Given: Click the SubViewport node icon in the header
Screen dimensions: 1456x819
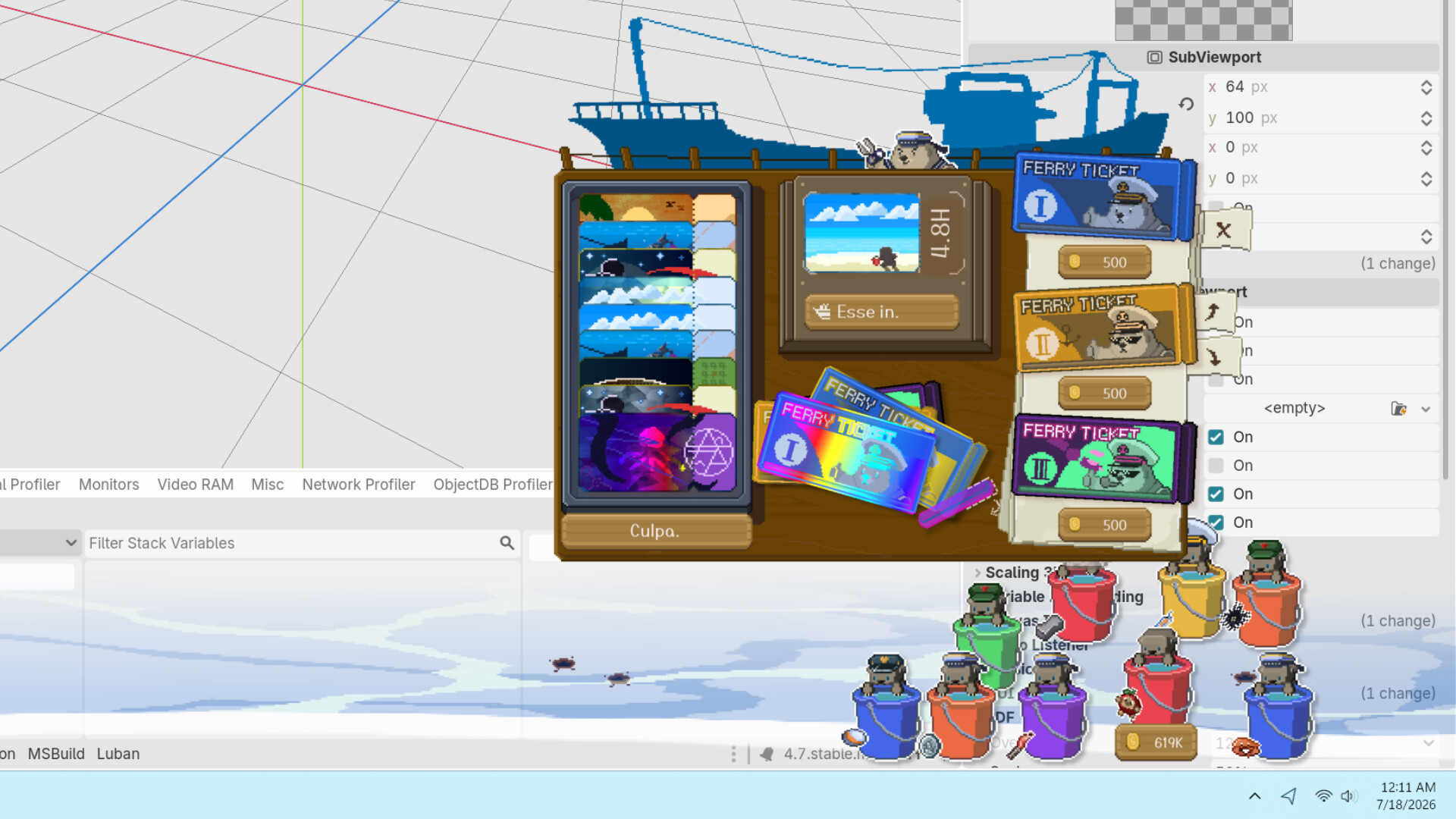Looking at the screenshot, I should [1154, 58].
